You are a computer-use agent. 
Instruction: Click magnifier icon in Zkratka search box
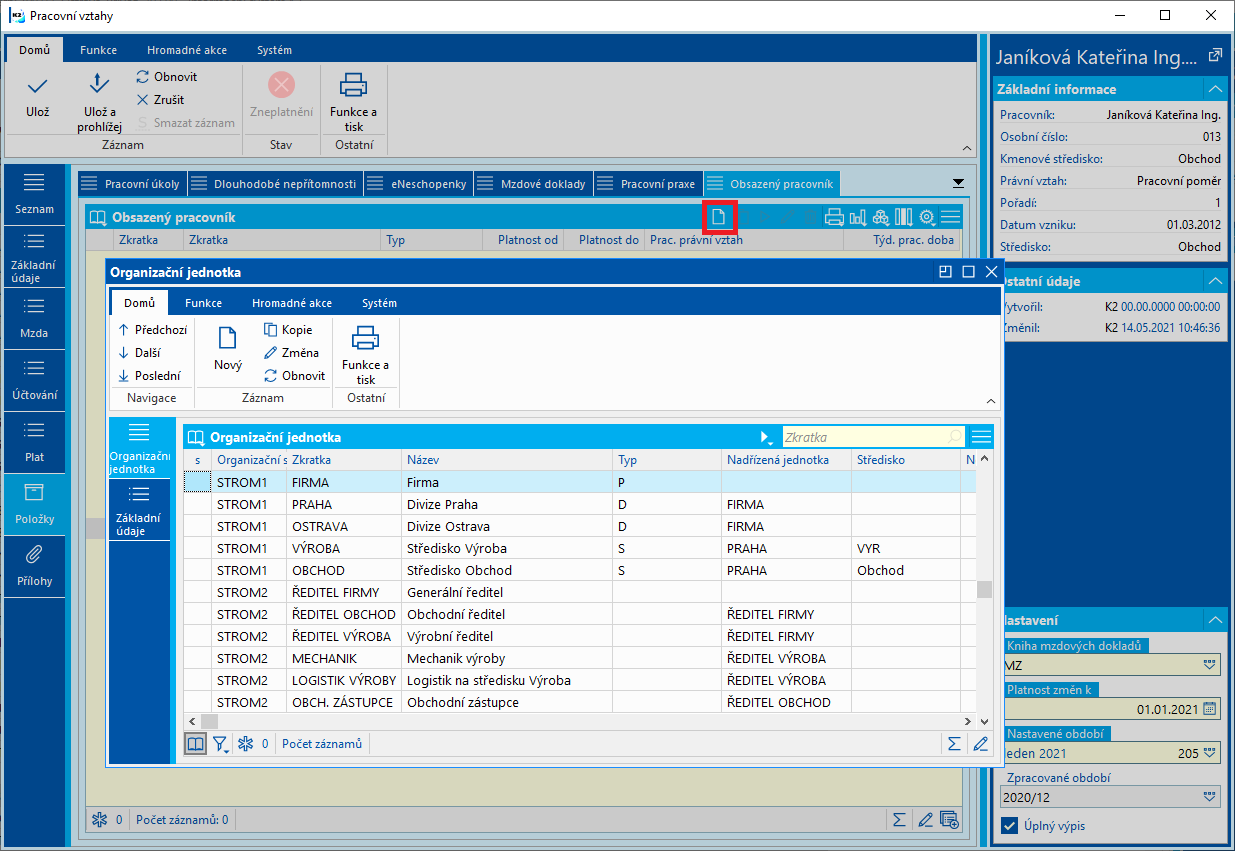955,437
